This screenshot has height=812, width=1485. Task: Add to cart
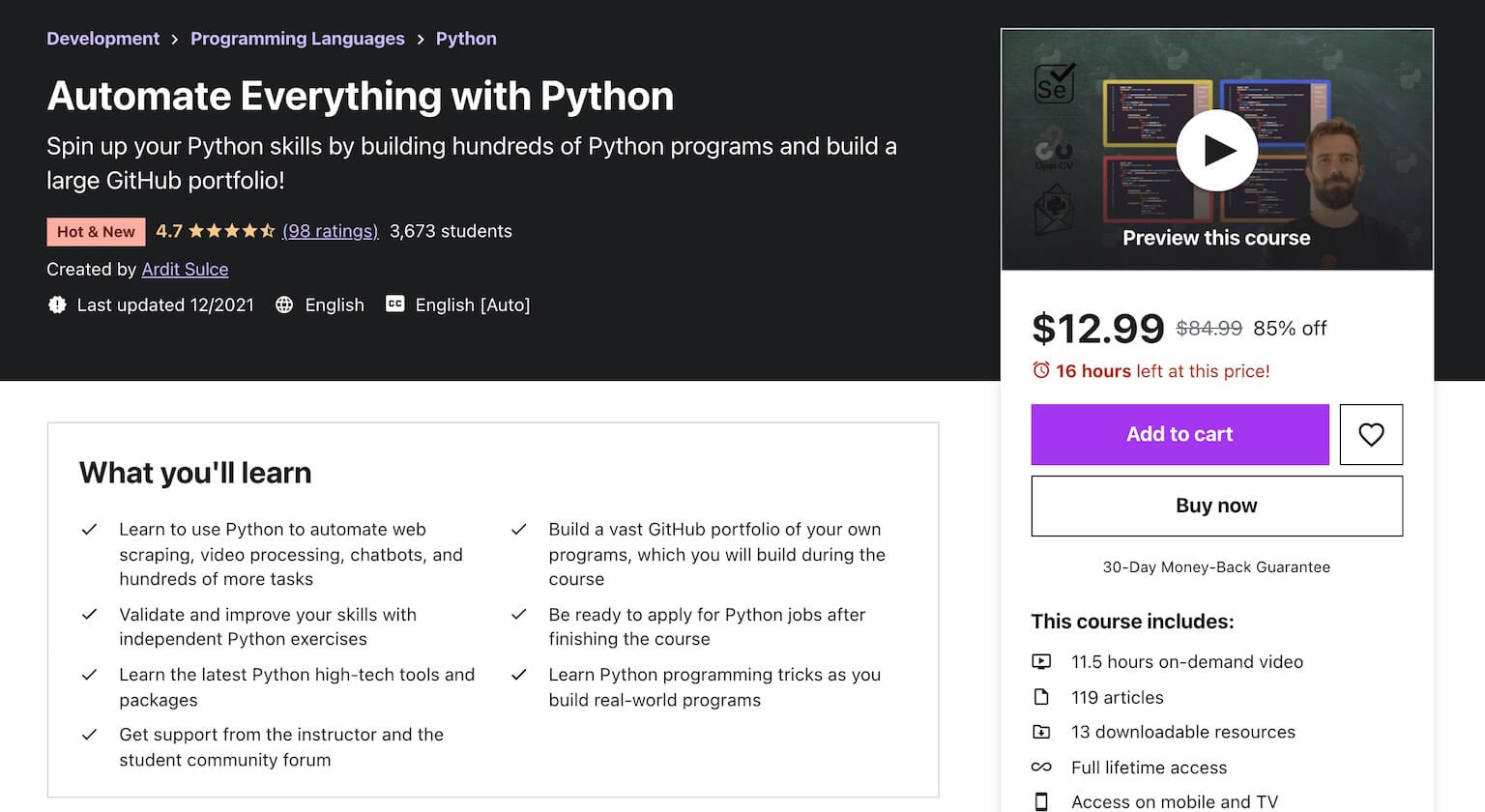click(1179, 434)
